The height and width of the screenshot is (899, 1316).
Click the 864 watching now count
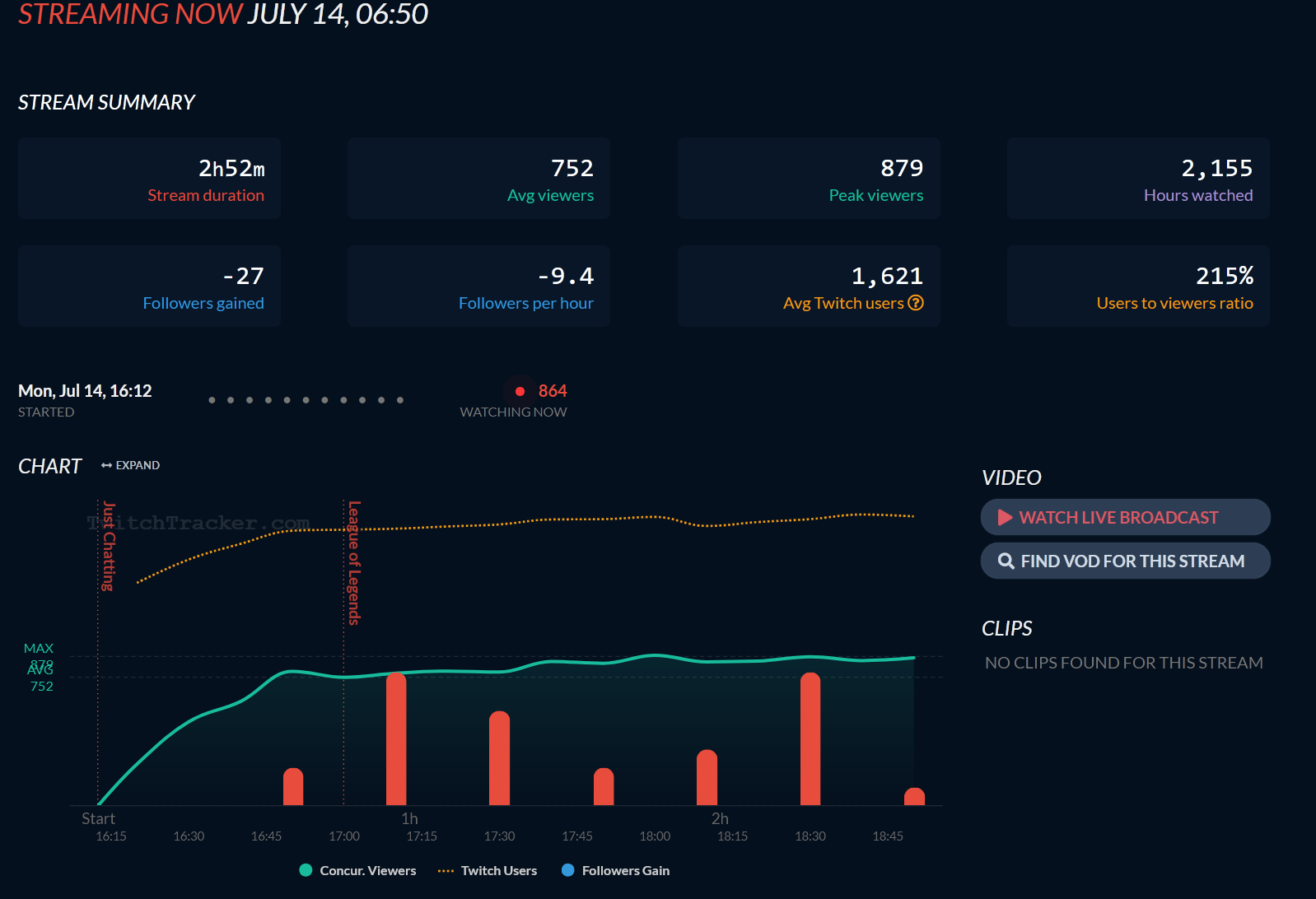[553, 391]
